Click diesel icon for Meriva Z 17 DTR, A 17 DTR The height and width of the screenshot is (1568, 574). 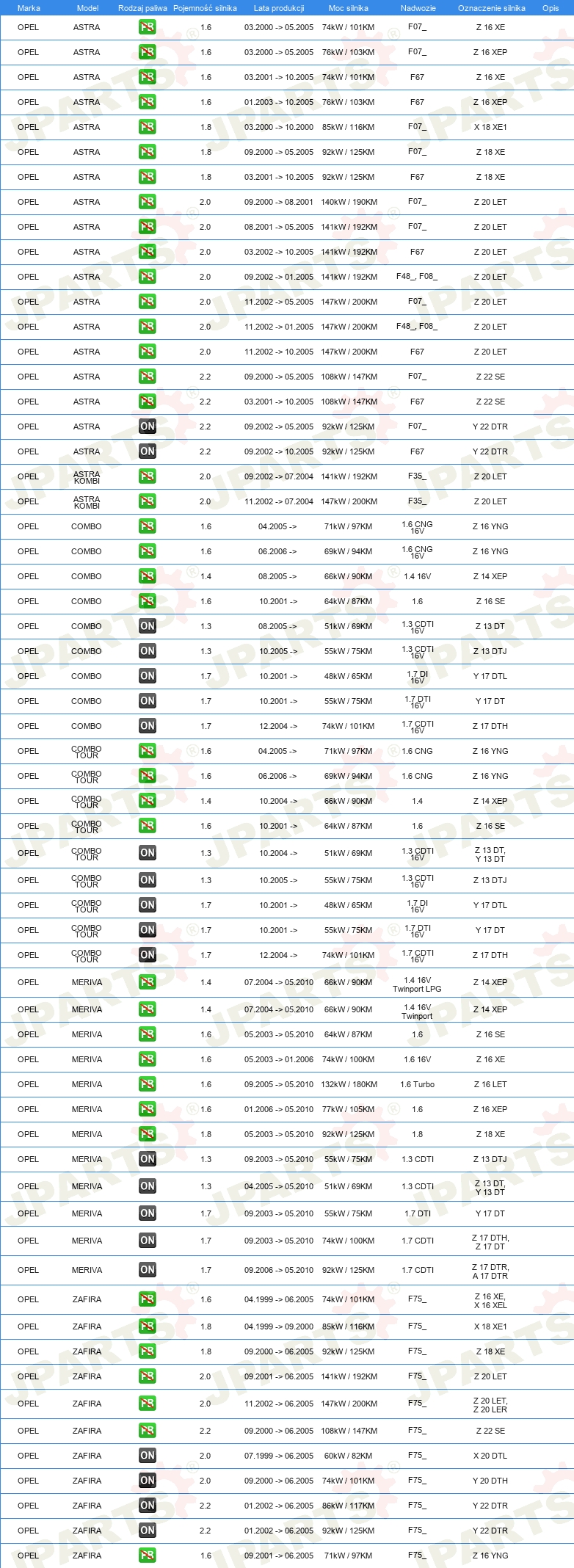click(x=148, y=1270)
